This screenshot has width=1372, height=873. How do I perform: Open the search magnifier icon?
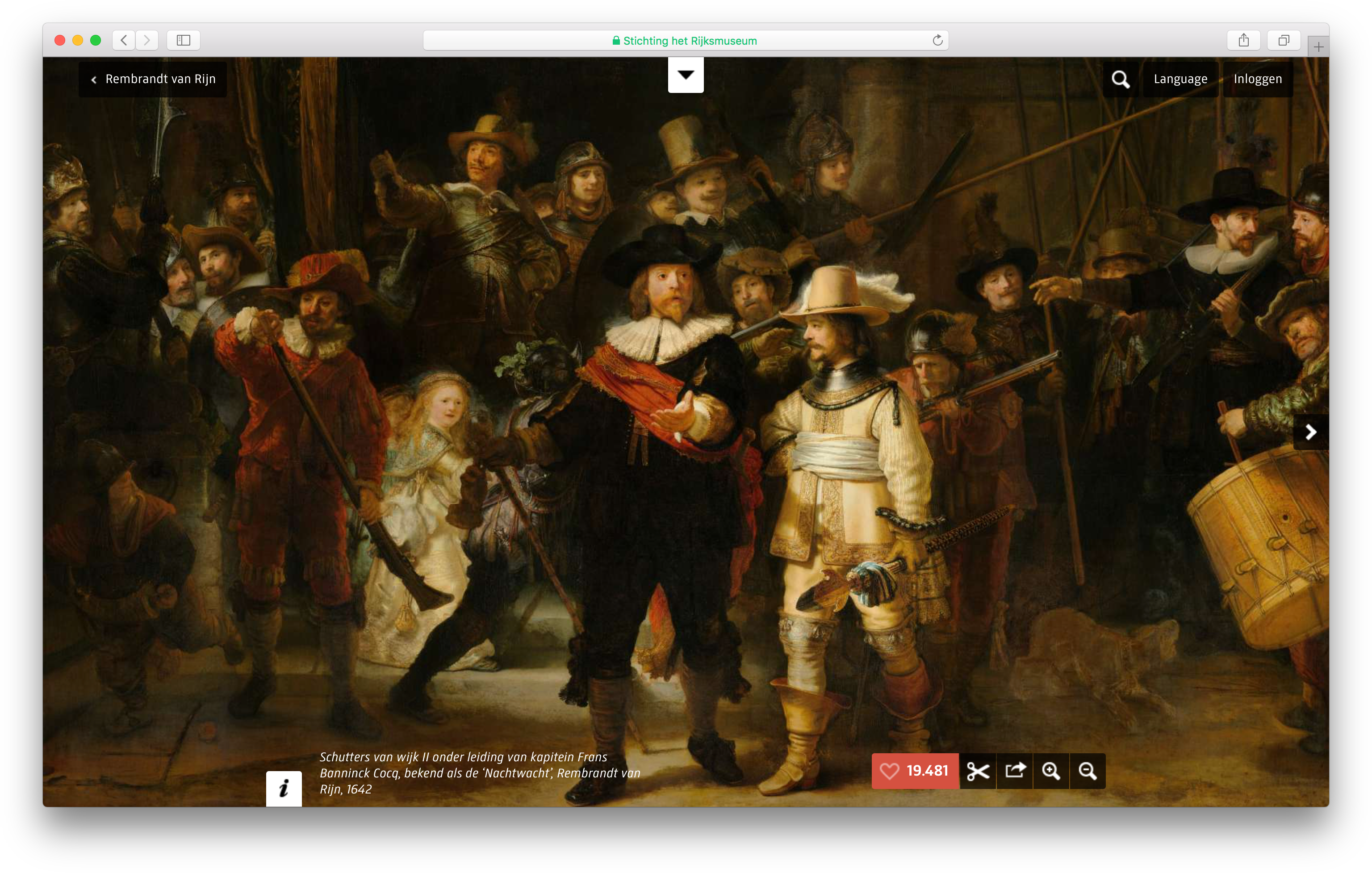tap(1120, 79)
